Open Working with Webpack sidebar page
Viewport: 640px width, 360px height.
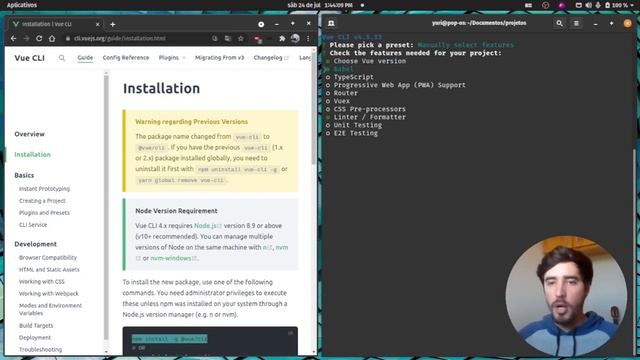coord(49,293)
